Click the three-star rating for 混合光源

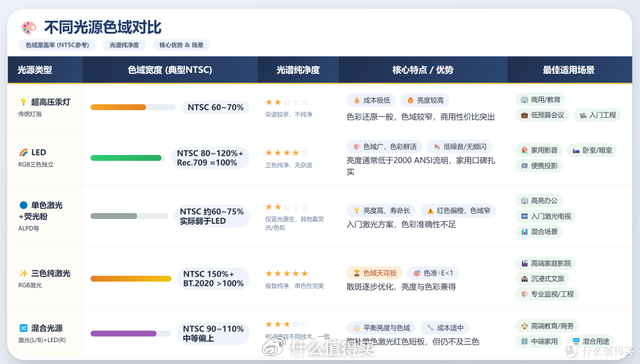287,324
